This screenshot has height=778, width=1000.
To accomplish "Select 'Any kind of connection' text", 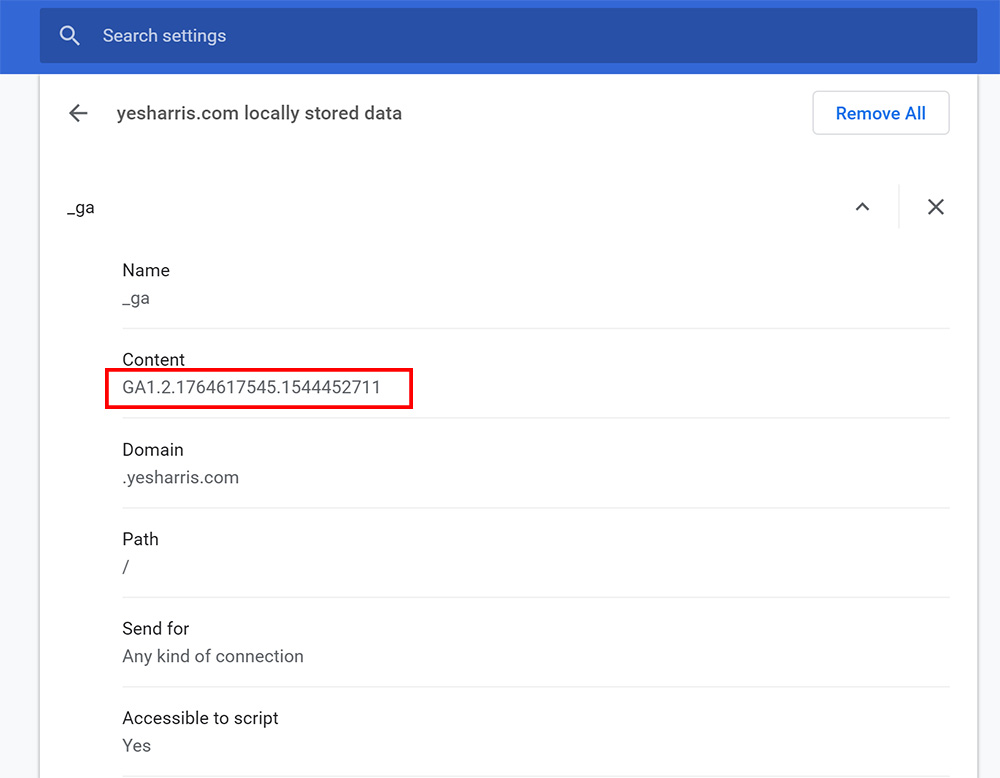I will coord(213,656).
